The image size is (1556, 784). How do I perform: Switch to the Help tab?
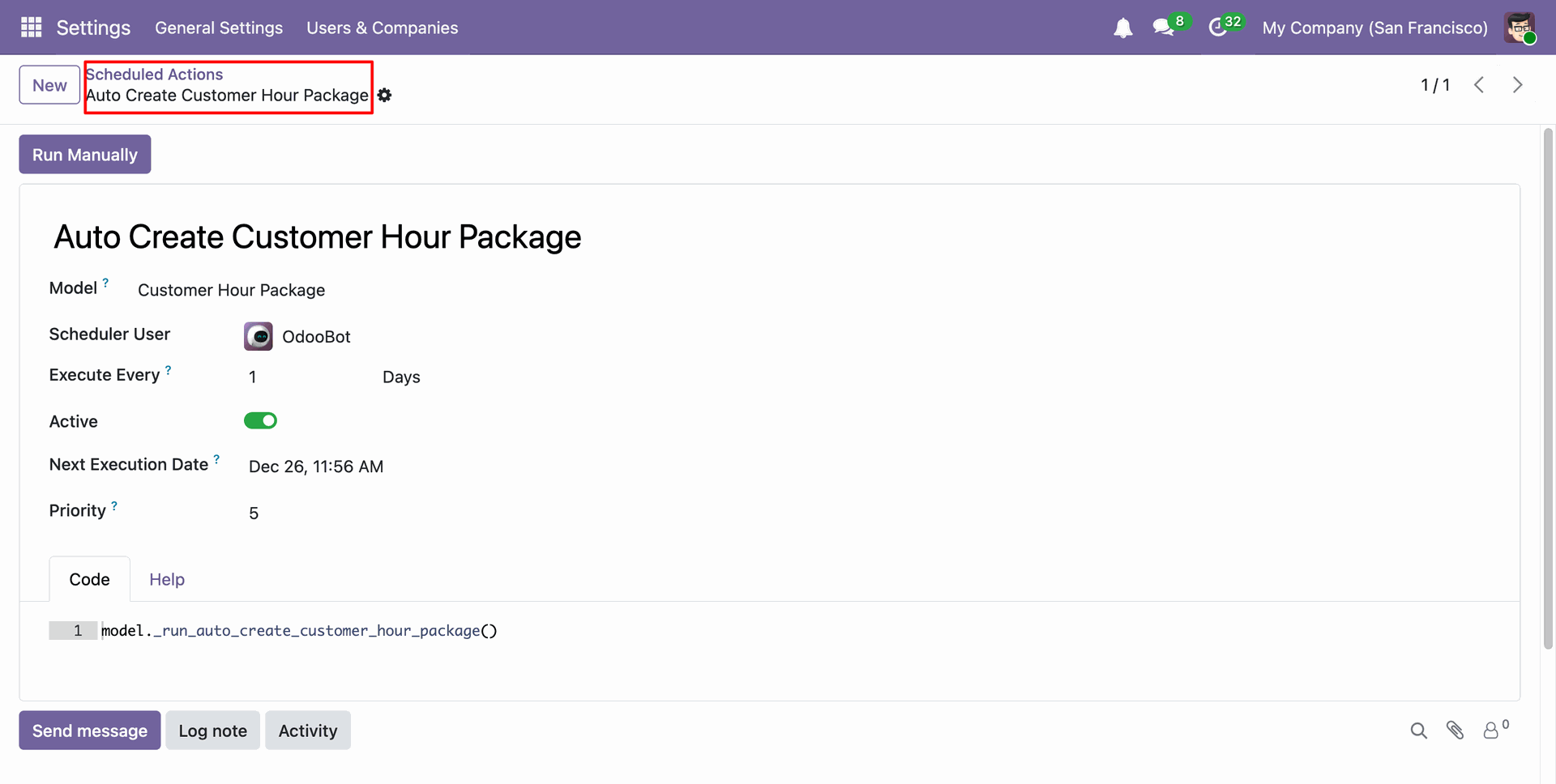tap(167, 580)
